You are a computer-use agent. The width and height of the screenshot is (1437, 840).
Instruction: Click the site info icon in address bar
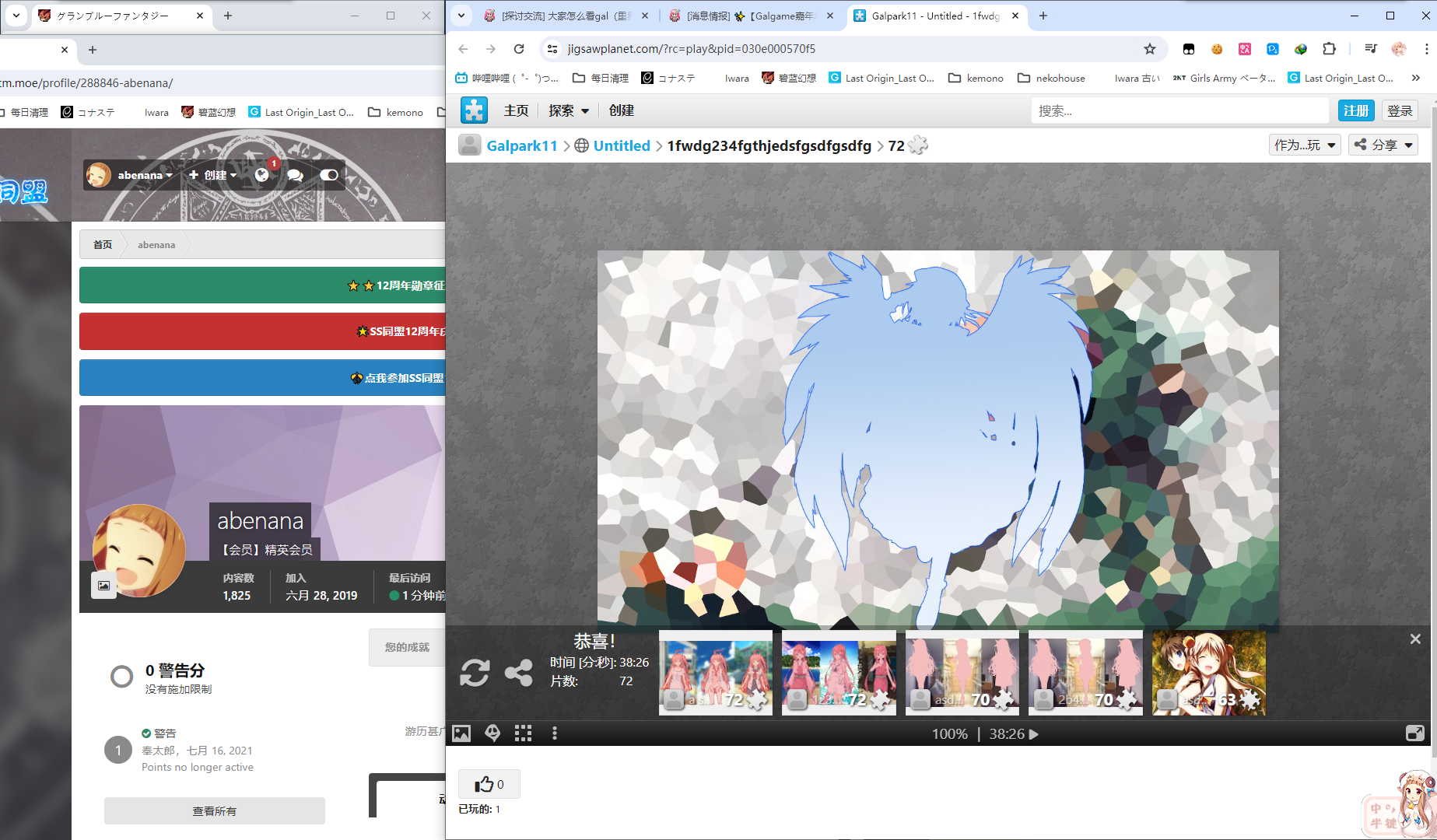click(x=552, y=49)
